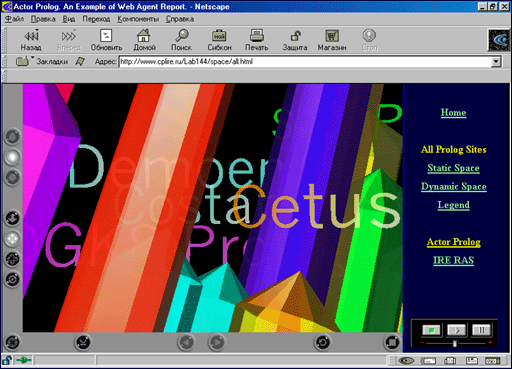Visit the Actor Prolog link

pyautogui.click(x=453, y=242)
